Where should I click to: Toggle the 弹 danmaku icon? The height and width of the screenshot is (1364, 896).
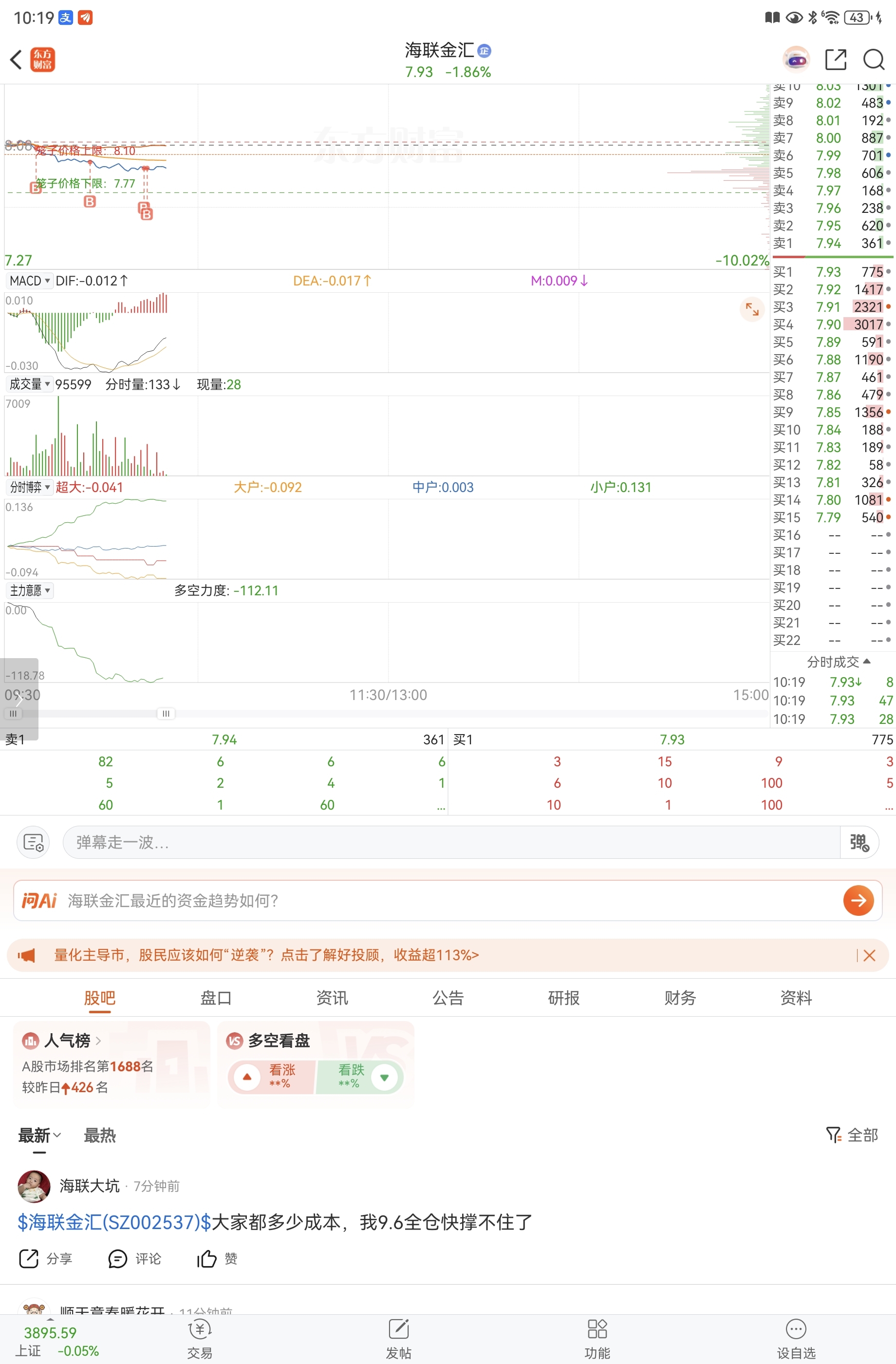(859, 842)
